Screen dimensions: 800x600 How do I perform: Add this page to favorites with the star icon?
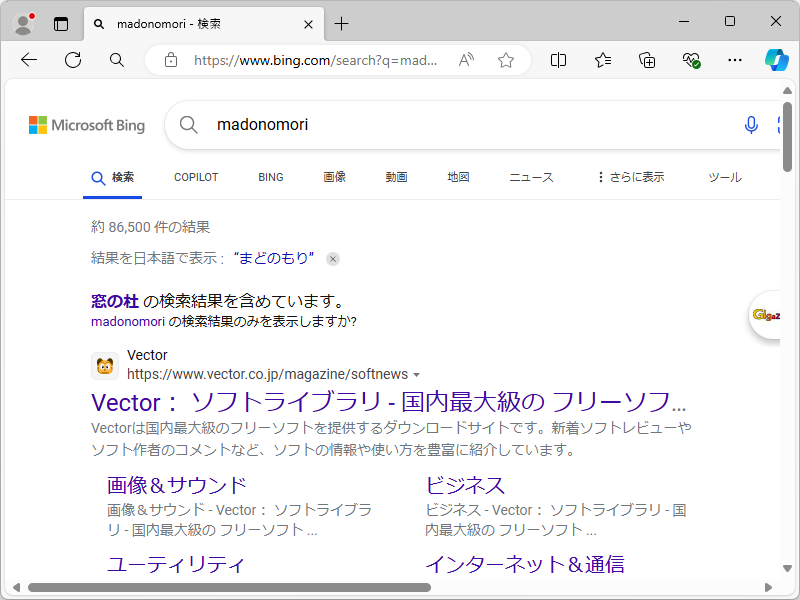pos(505,60)
